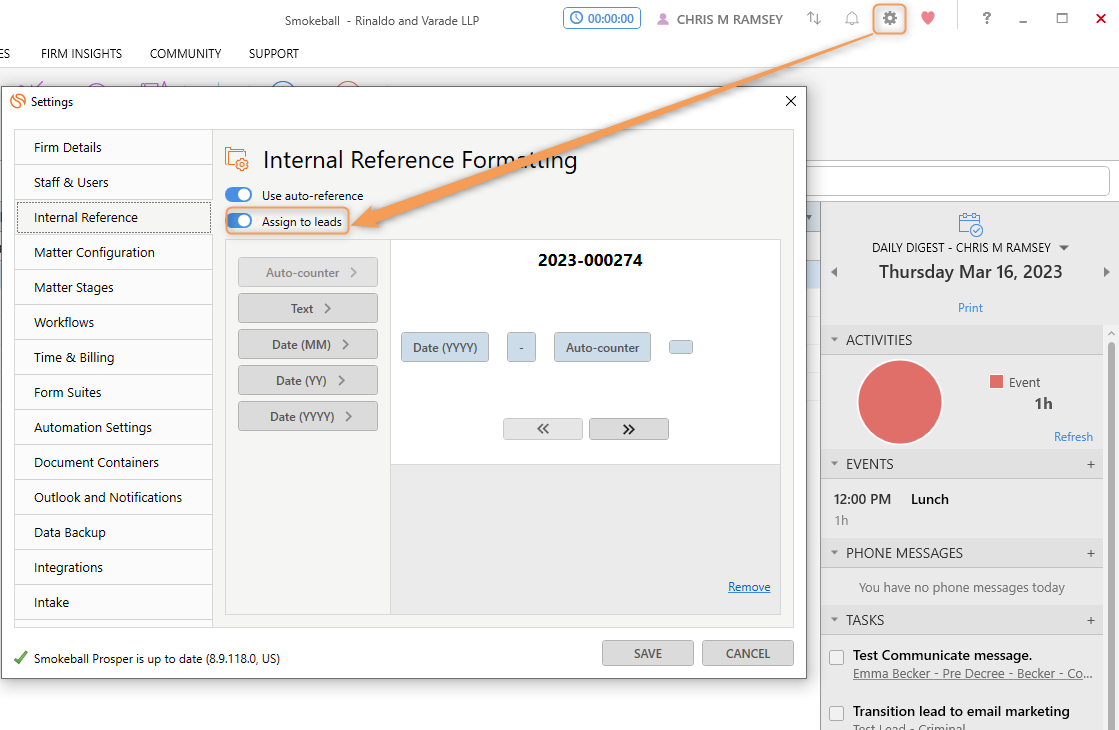Add a new event with plus

1090,465
